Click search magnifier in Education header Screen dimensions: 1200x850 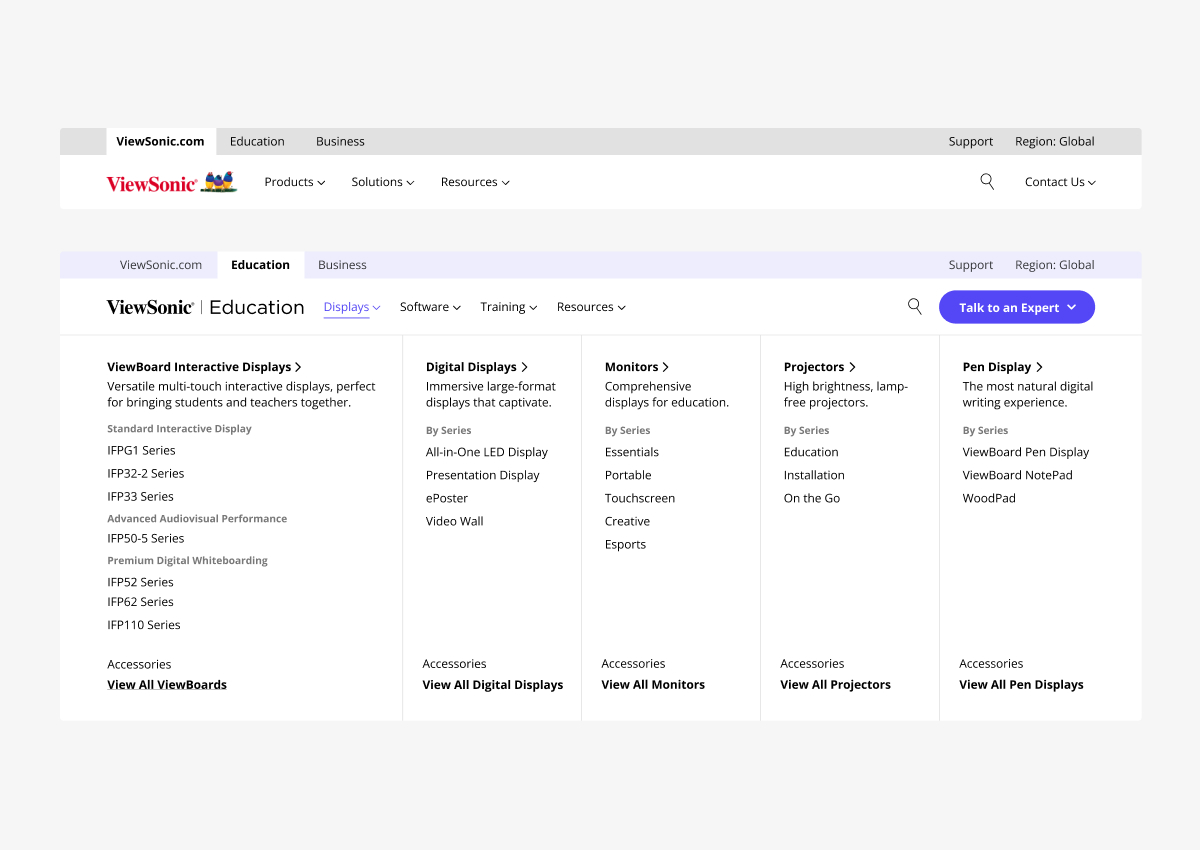point(915,306)
